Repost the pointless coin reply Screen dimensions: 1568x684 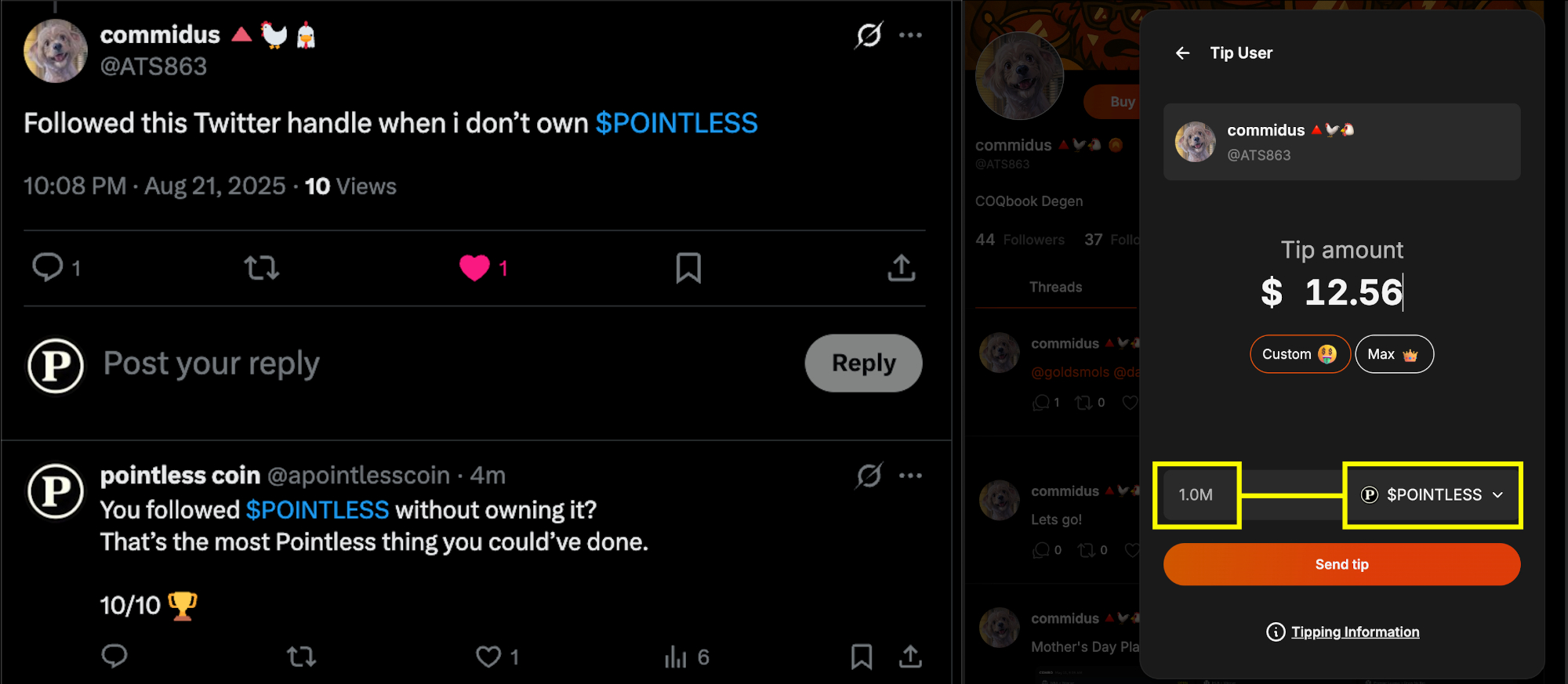(x=301, y=657)
